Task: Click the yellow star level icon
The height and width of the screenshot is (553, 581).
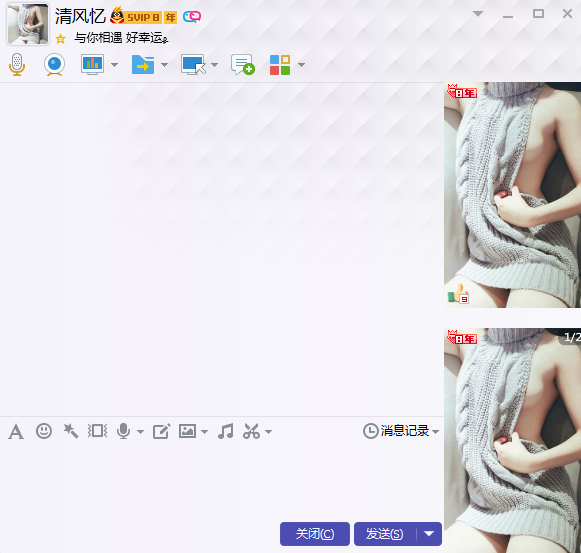Action: coord(60,39)
